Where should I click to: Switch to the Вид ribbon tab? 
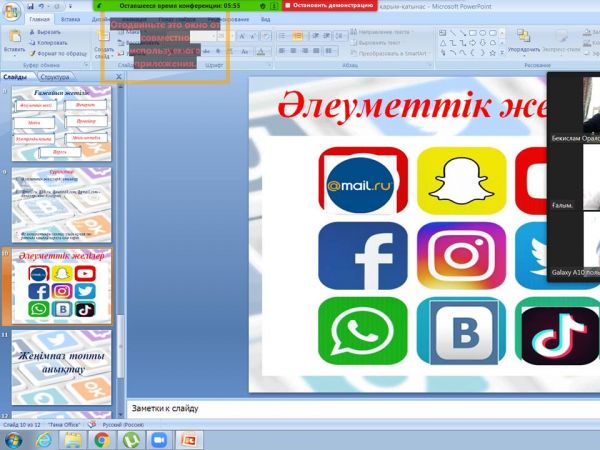(x=265, y=19)
